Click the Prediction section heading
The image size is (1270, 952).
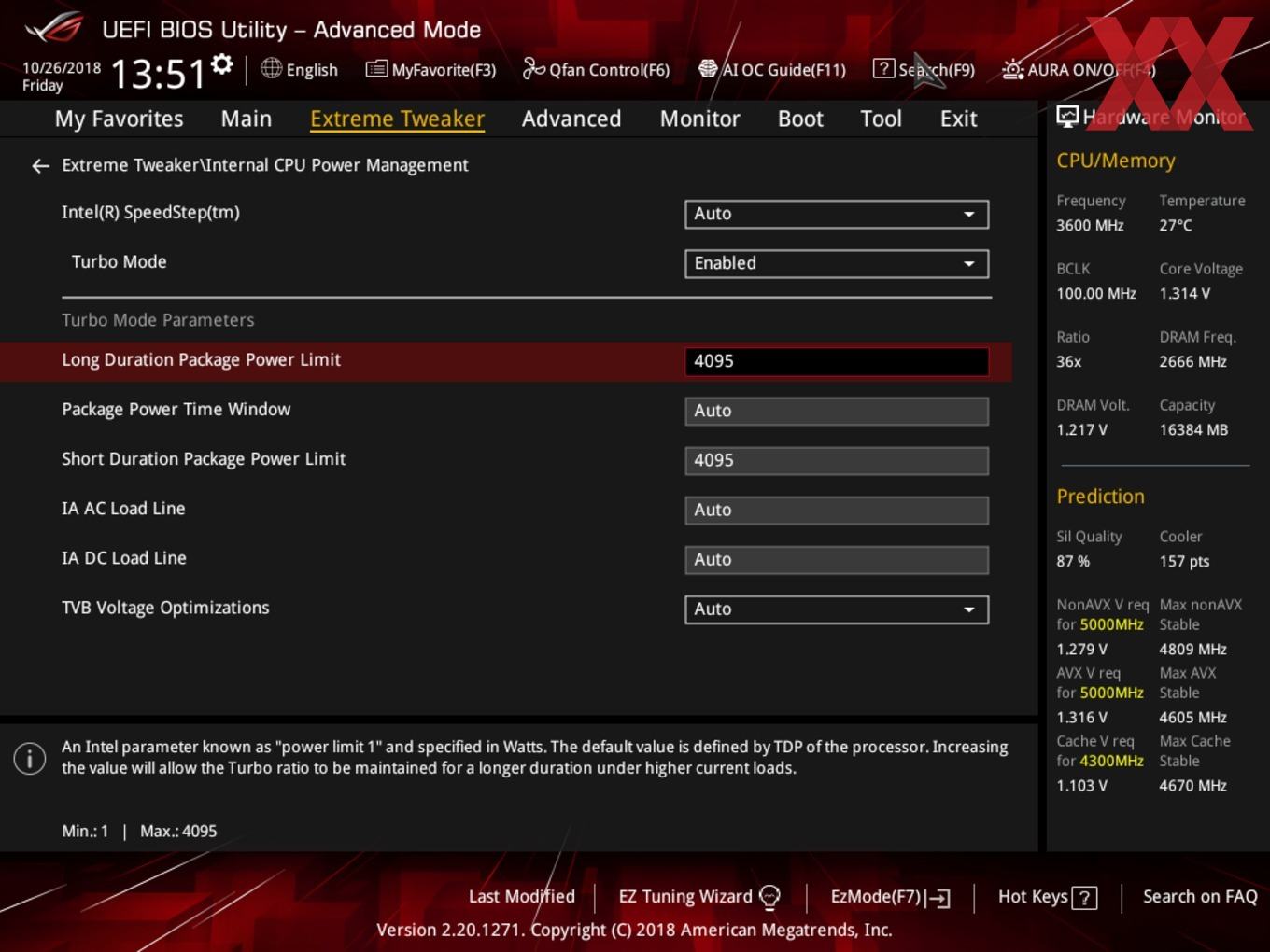coord(1100,497)
